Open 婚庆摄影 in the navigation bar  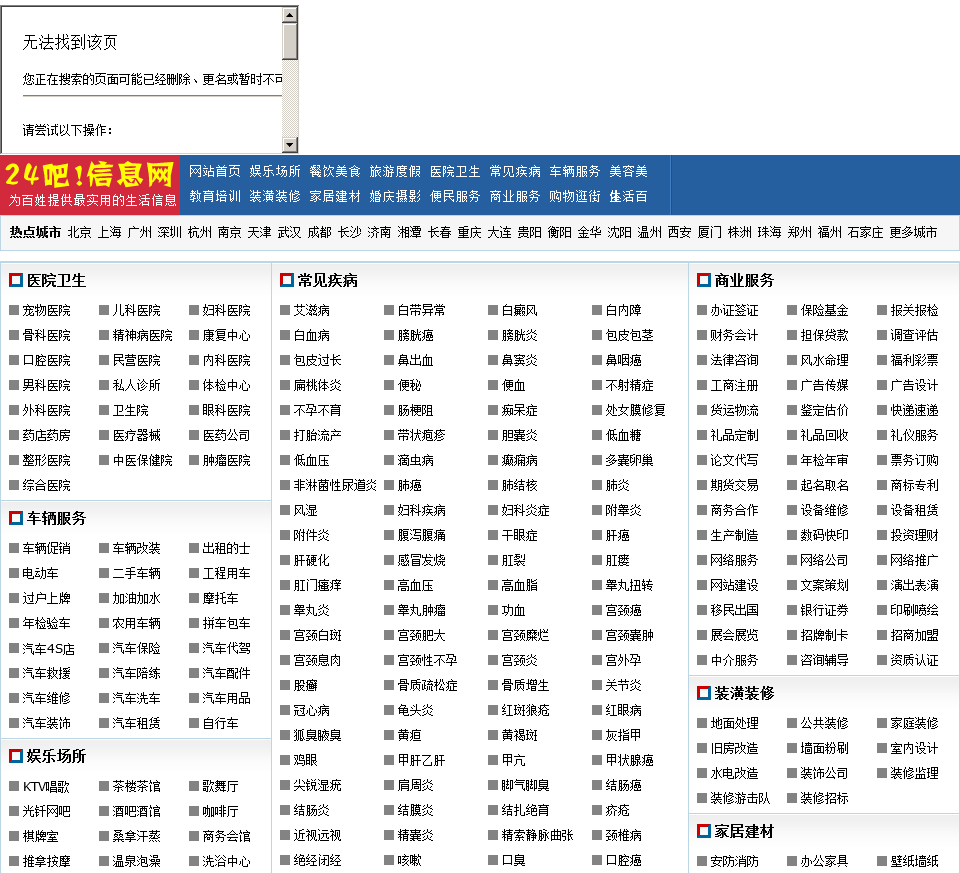[x=395, y=197]
